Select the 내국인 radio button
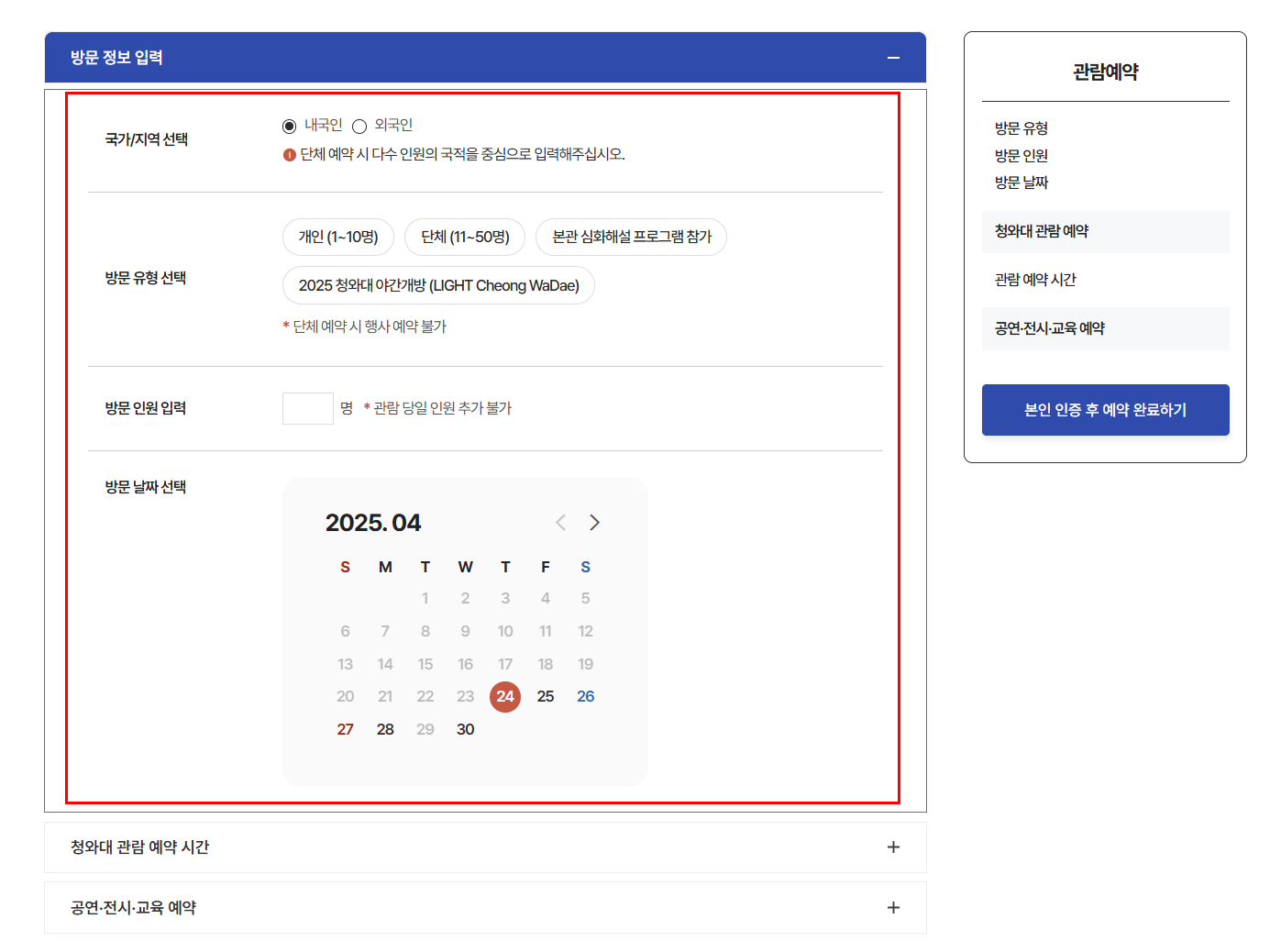 click(x=289, y=126)
